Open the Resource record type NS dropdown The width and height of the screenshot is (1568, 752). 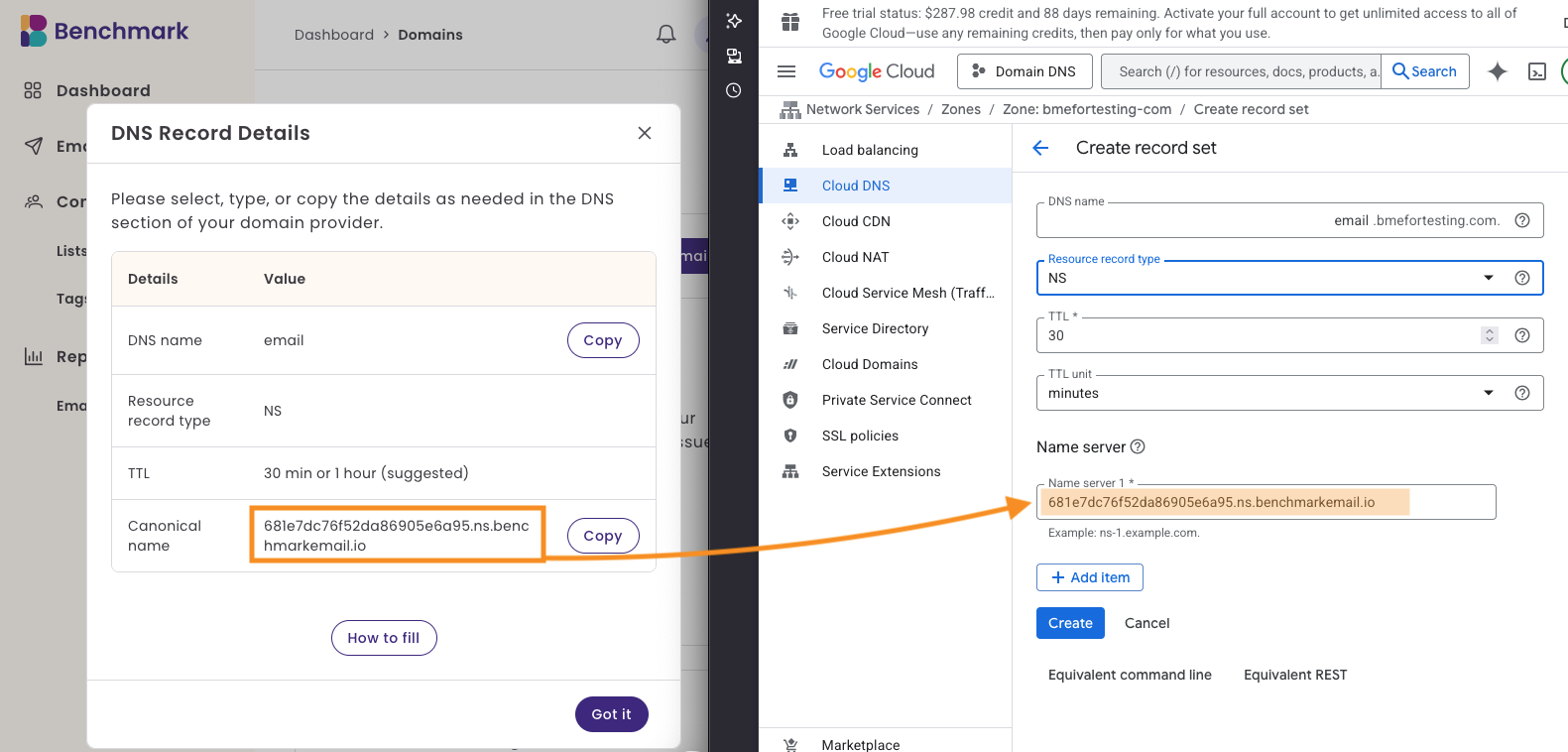point(1290,278)
